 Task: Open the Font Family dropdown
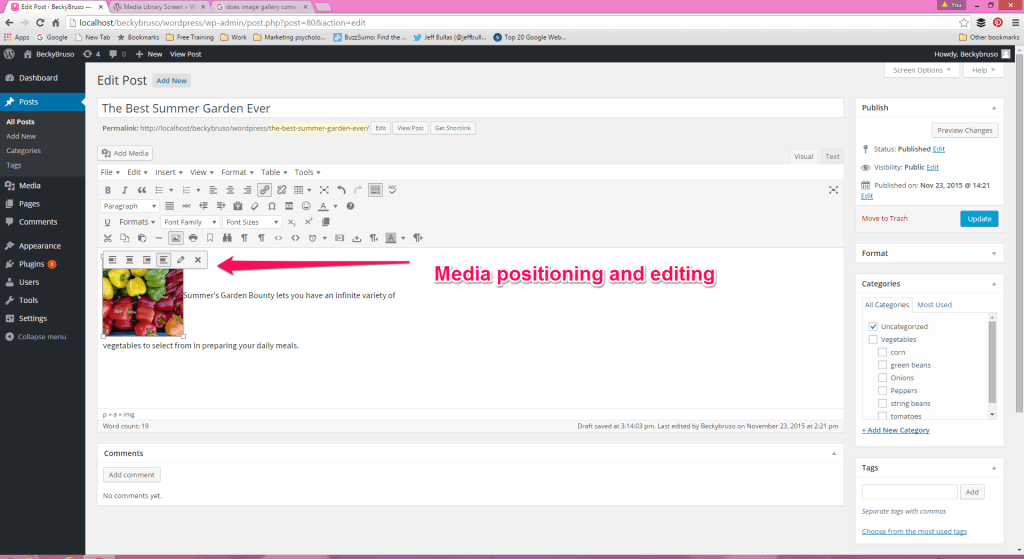click(189, 222)
